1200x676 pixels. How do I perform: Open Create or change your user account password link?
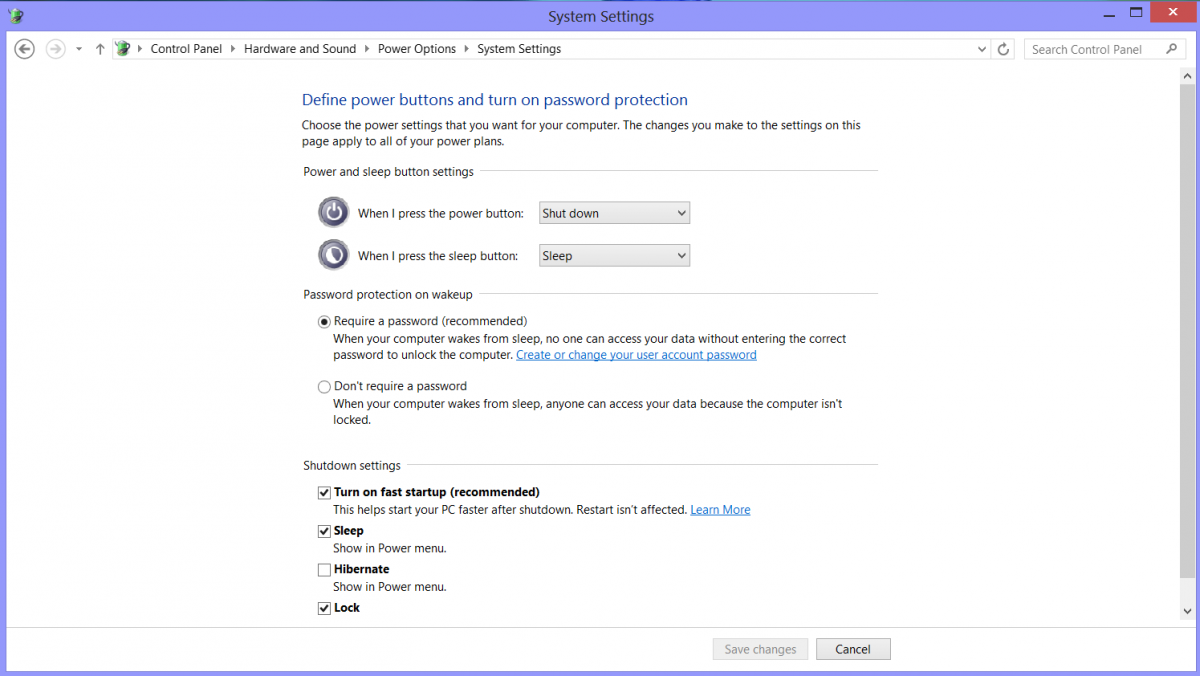[x=636, y=355]
